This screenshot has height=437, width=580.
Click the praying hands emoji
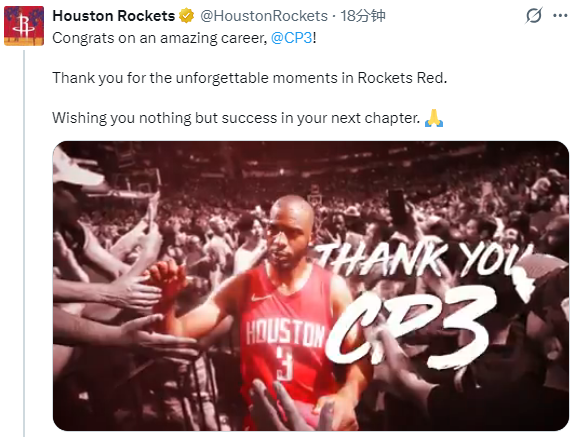(x=434, y=118)
